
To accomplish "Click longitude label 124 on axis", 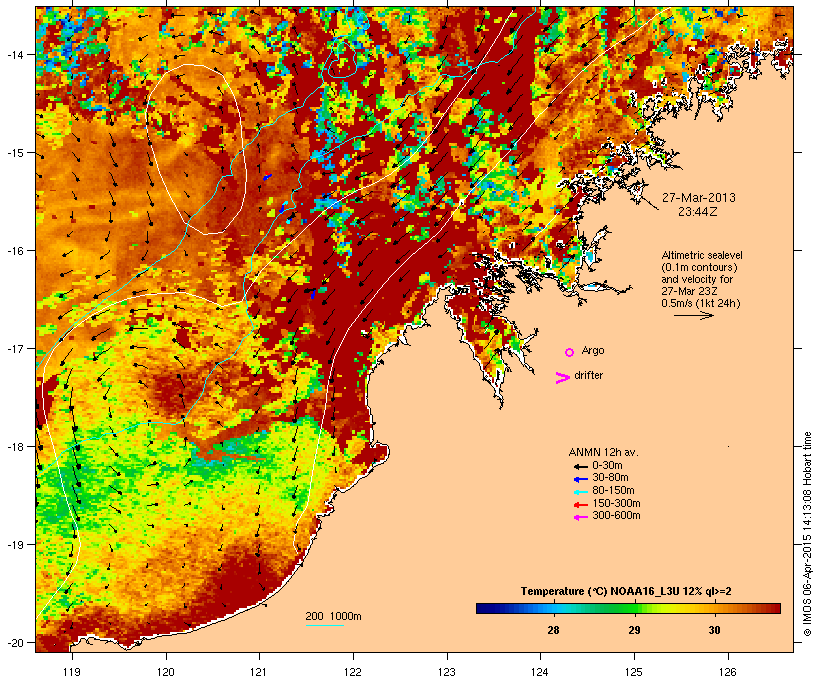I will [540, 672].
